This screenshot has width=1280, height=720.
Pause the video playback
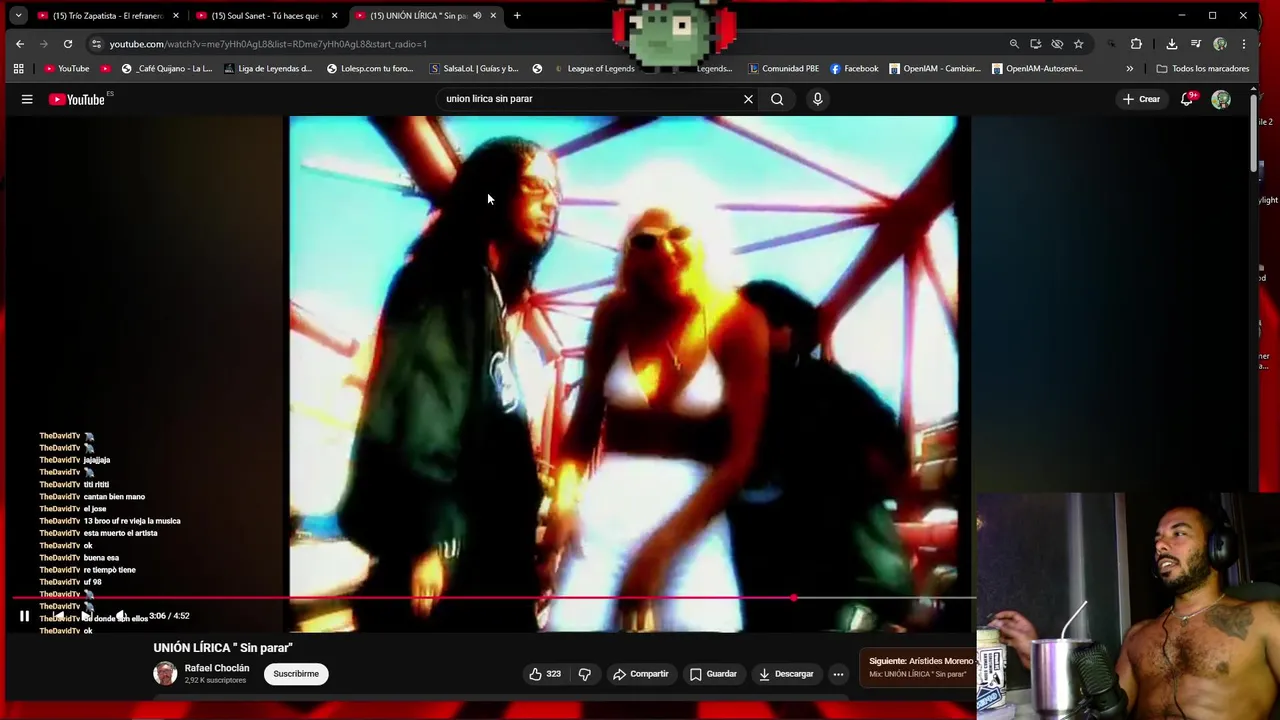(x=24, y=616)
